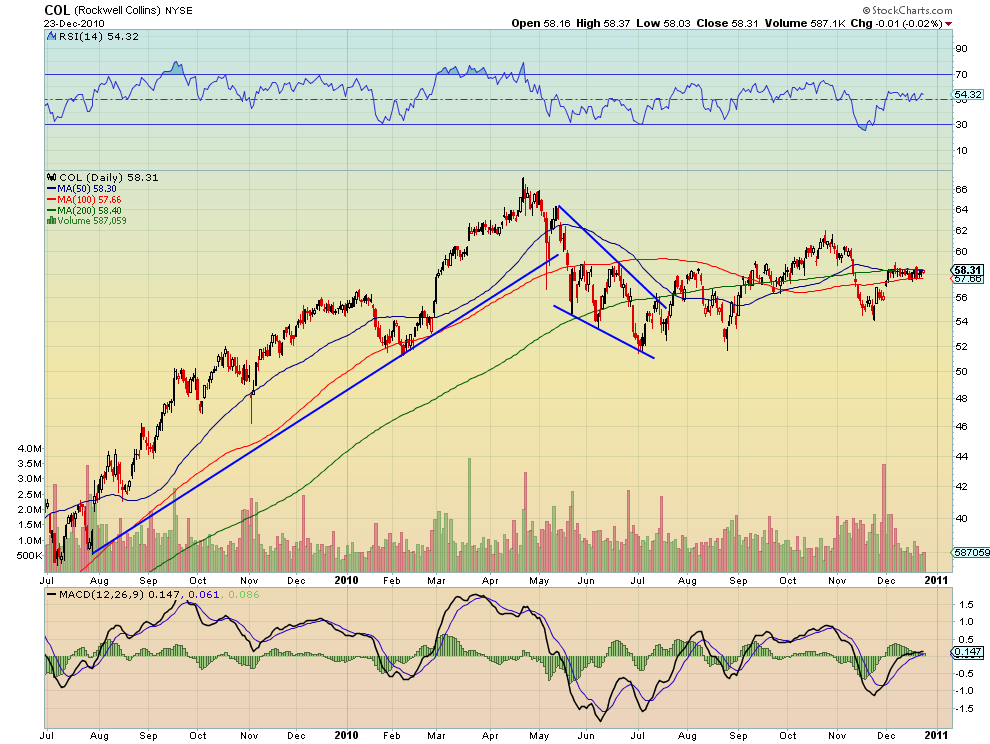Click the 90 label on the RSI axis
The image size is (990, 744).
(x=961, y=49)
